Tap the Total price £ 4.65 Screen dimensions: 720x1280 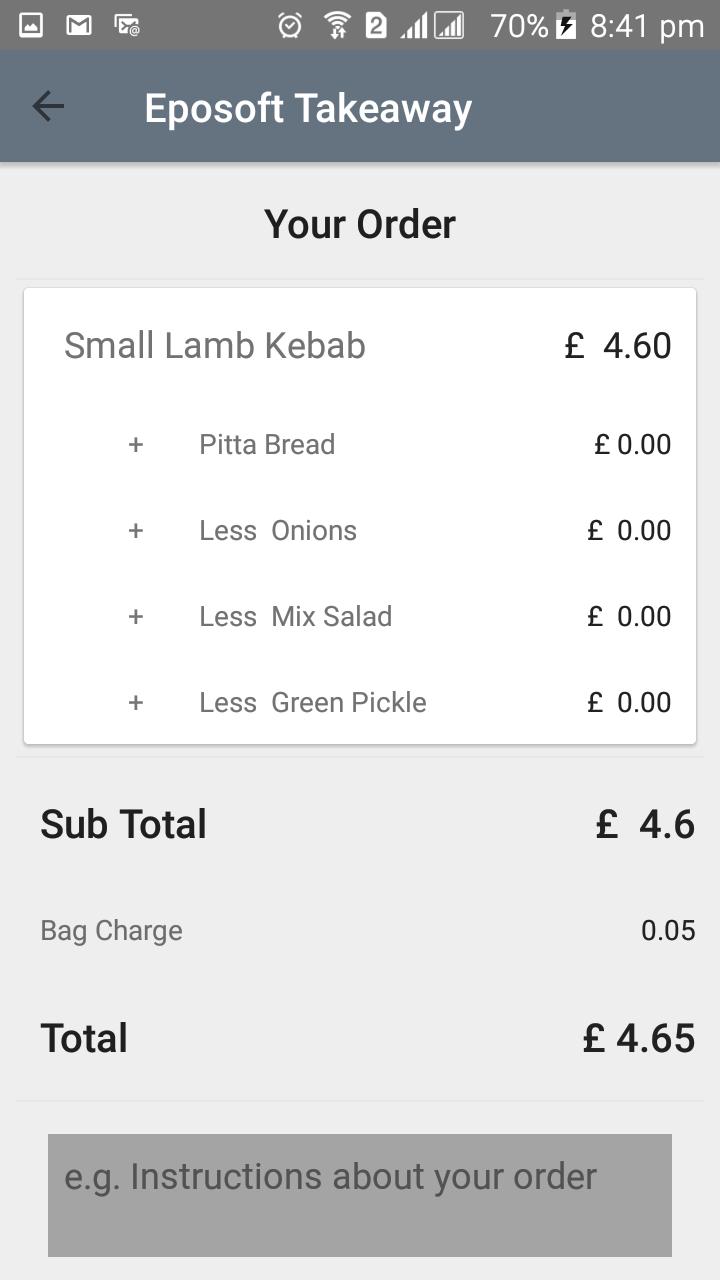(639, 1038)
